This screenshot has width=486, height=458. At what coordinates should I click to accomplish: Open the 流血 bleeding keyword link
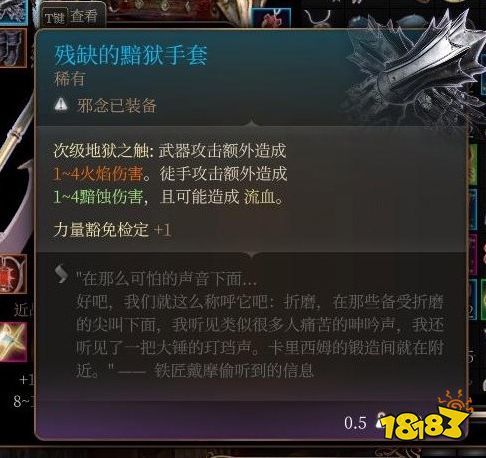click(264, 197)
